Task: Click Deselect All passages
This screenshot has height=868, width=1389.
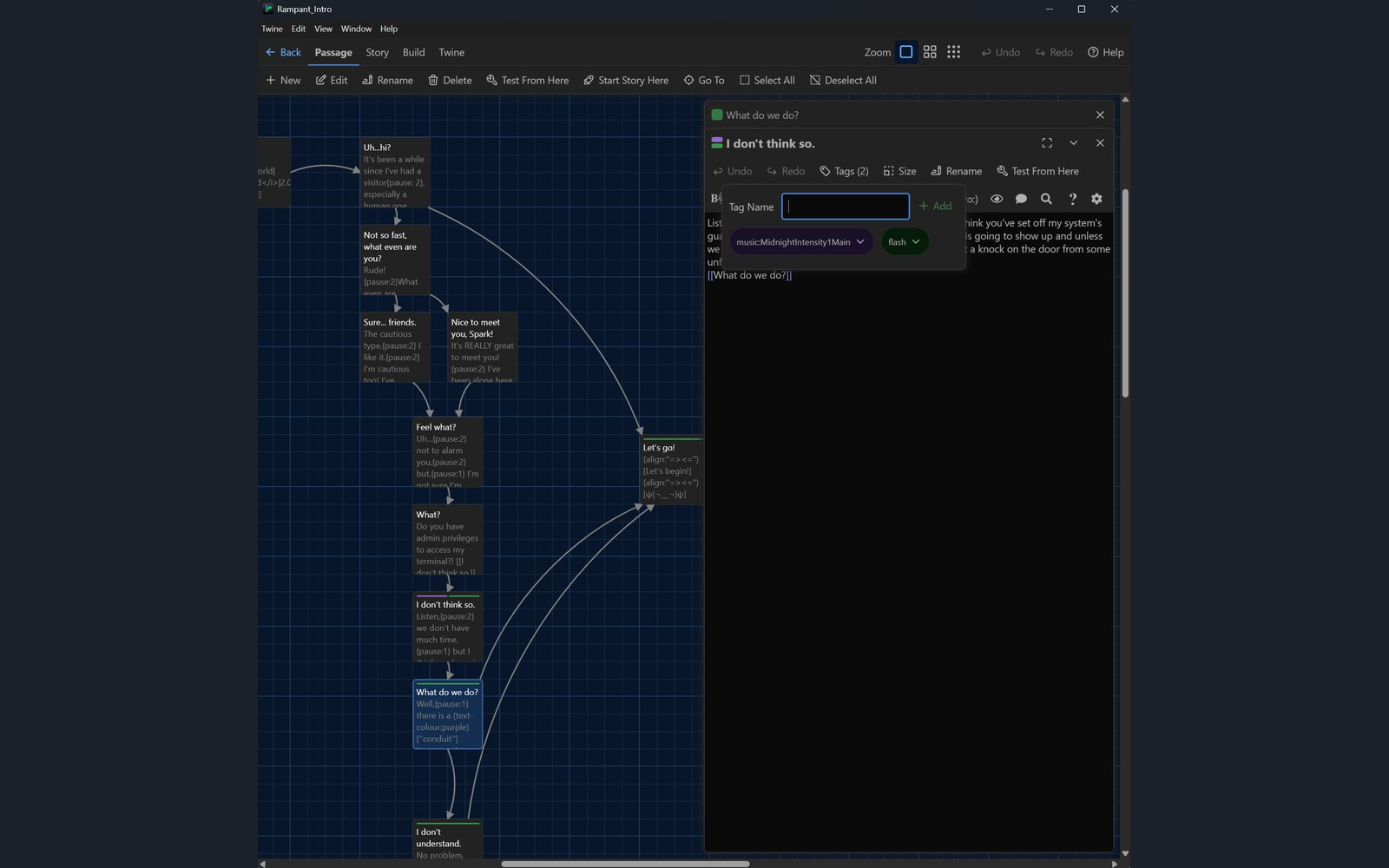Action: (843, 80)
